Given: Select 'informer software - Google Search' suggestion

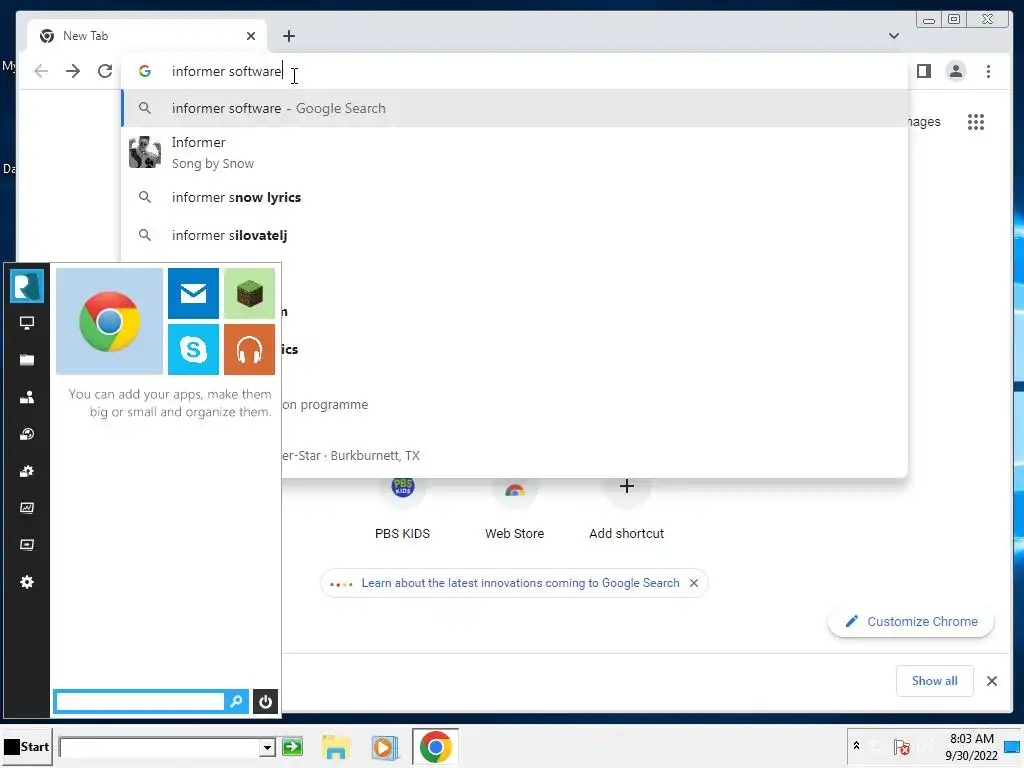Looking at the screenshot, I should point(515,108).
